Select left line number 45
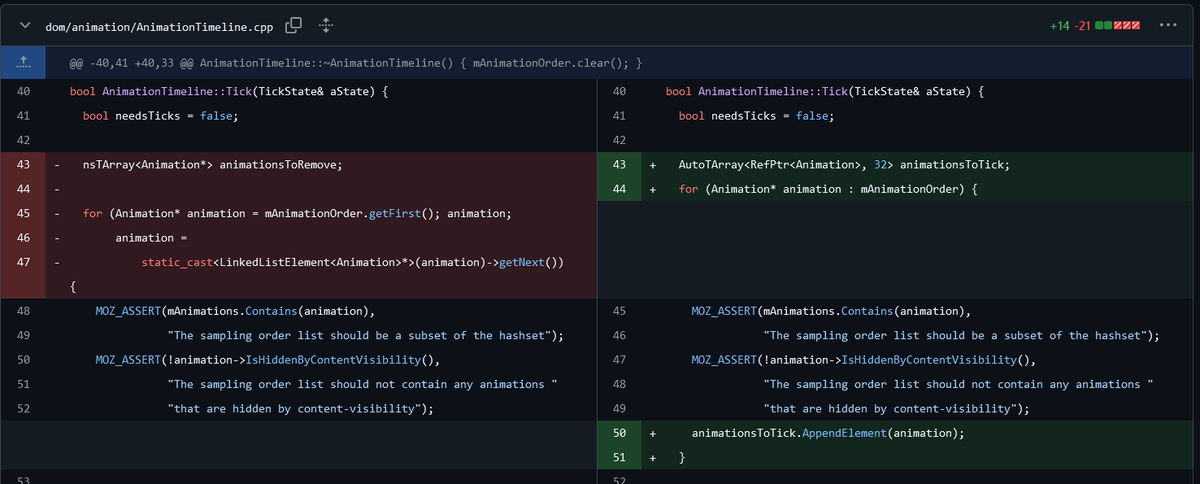The width and height of the screenshot is (1200, 484). (23, 213)
